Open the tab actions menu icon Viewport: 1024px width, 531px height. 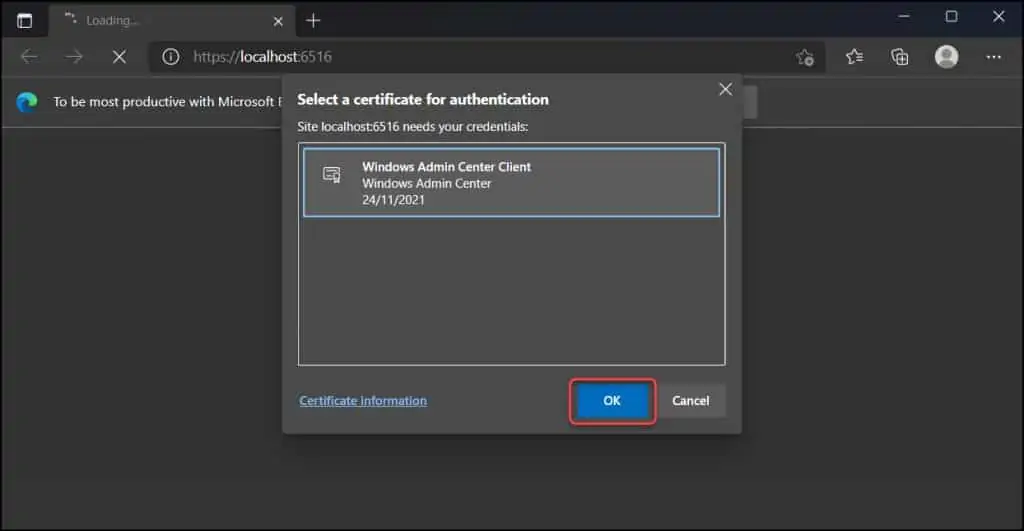[x=25, y=21]
